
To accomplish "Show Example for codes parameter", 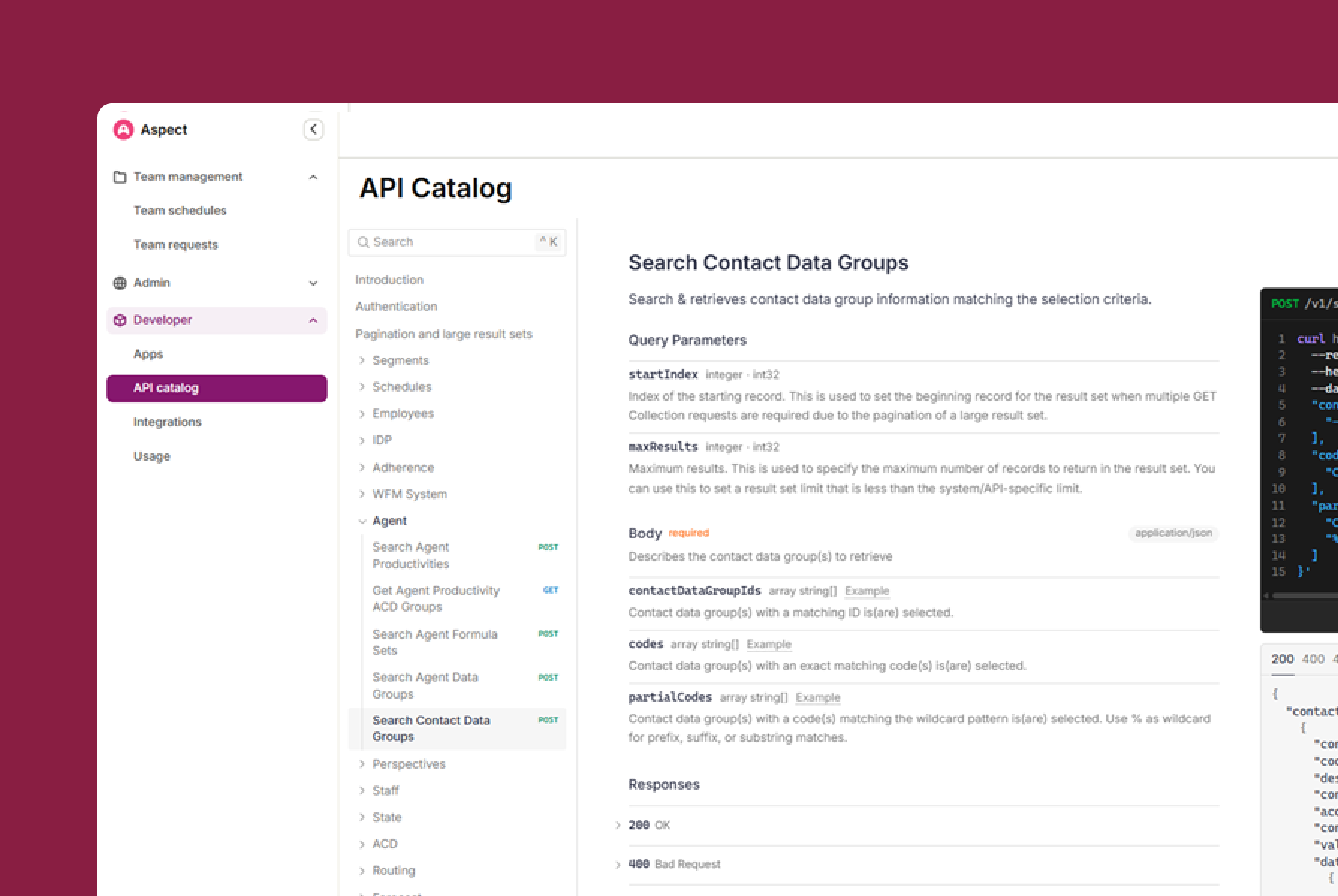I will click(x=769, y=644).
